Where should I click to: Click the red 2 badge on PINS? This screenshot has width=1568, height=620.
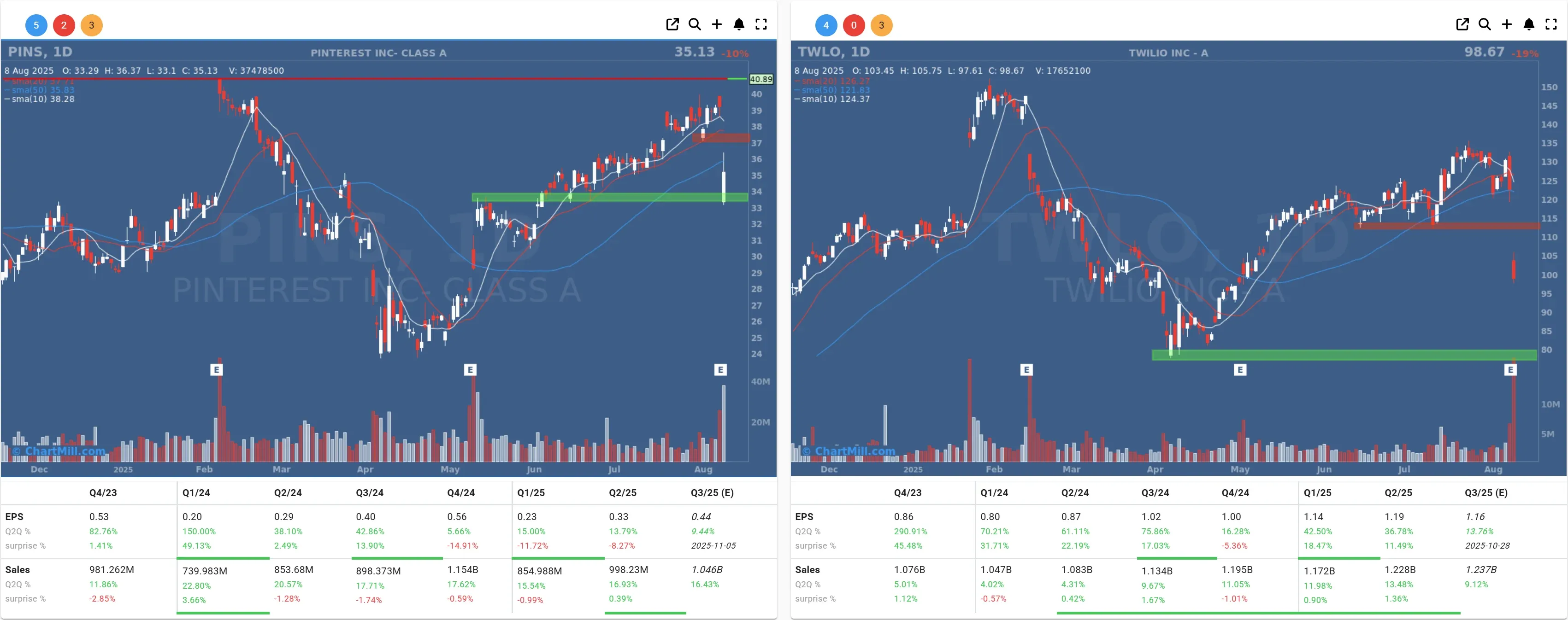64,25
